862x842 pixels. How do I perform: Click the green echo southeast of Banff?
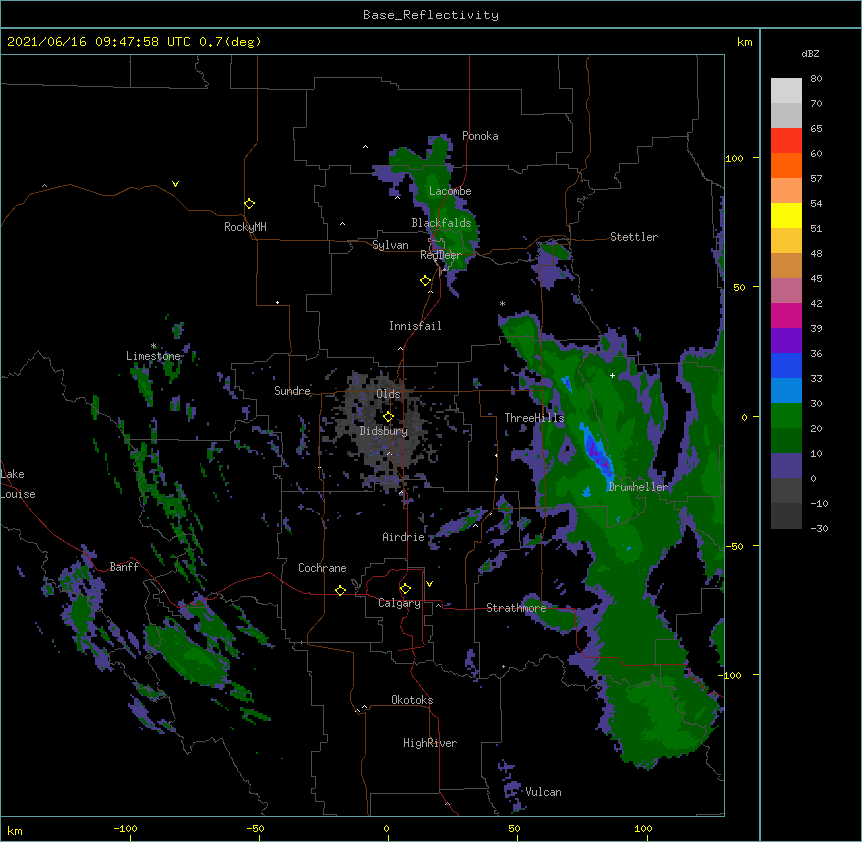coord(190,654)
